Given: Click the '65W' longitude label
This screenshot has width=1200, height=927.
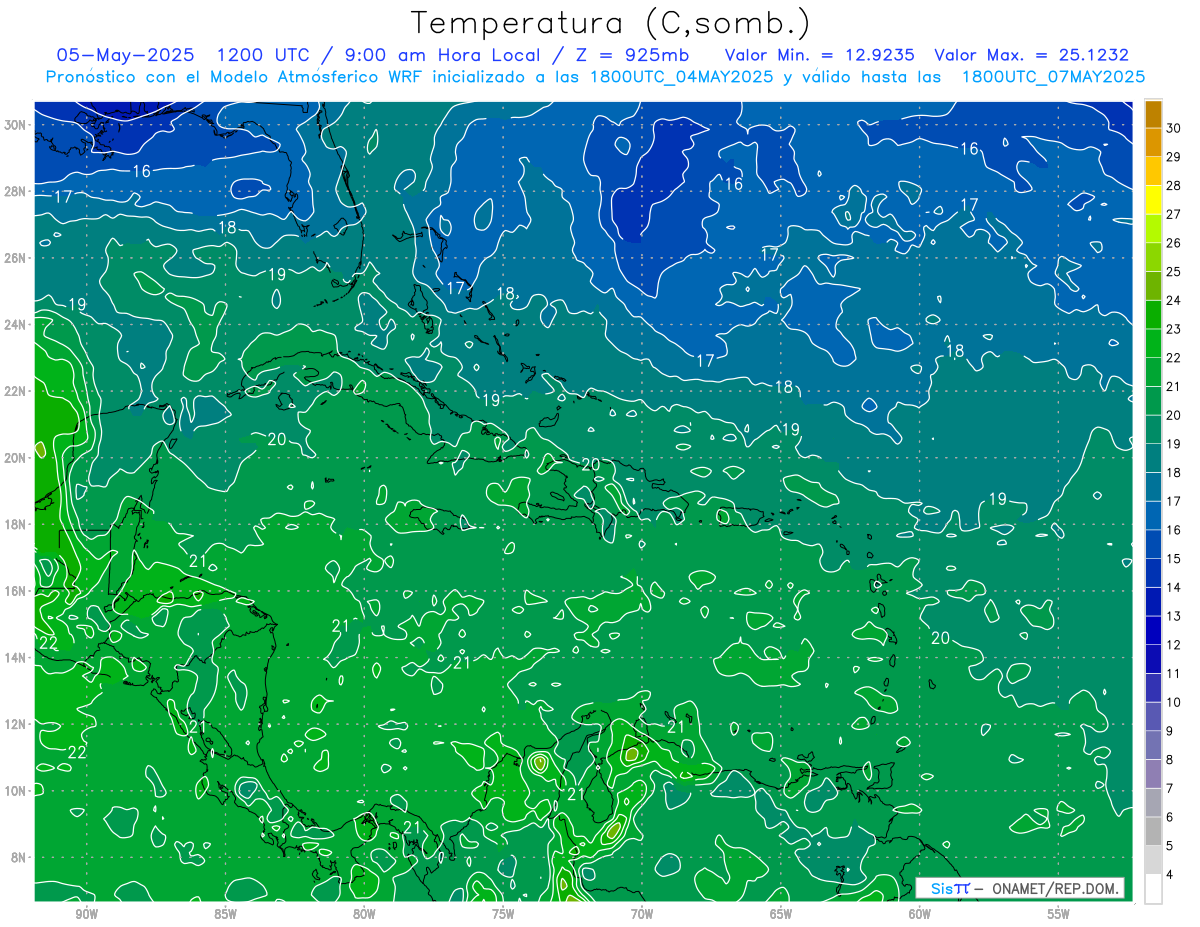Looking at the screenshot, I should pos(781,914).
